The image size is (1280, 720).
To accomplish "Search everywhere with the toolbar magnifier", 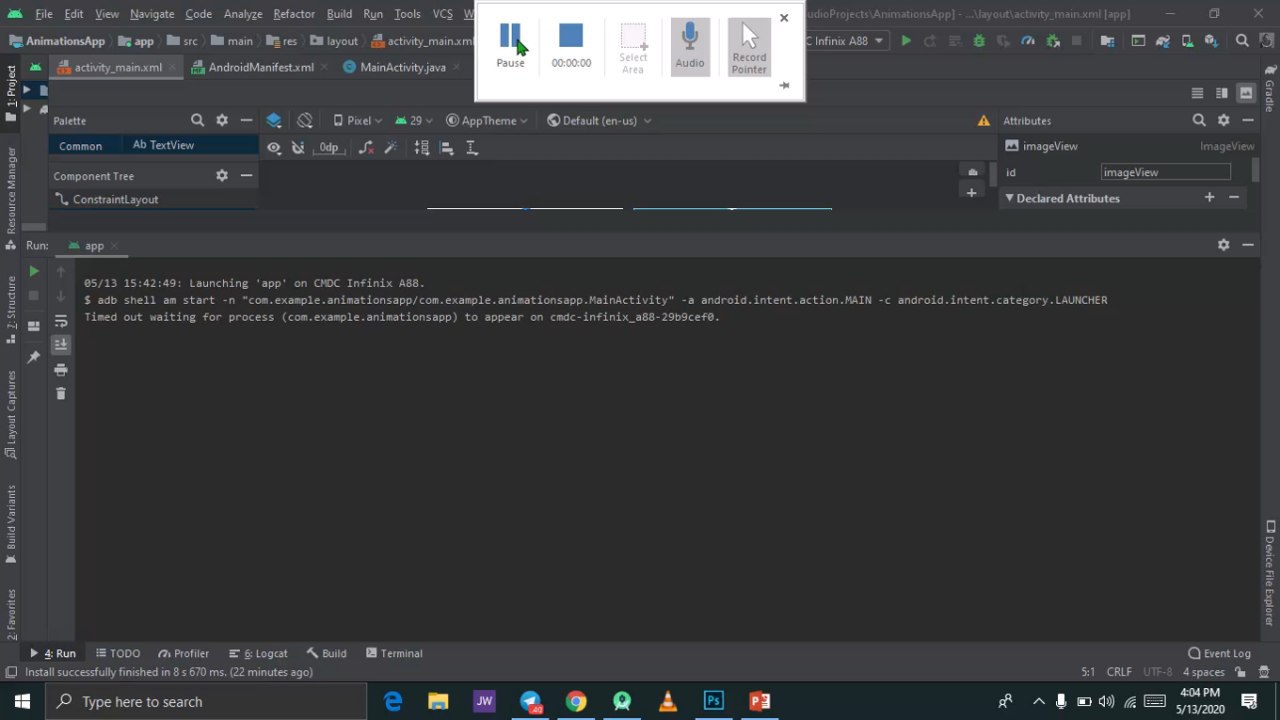I will tap(1242, 41).
